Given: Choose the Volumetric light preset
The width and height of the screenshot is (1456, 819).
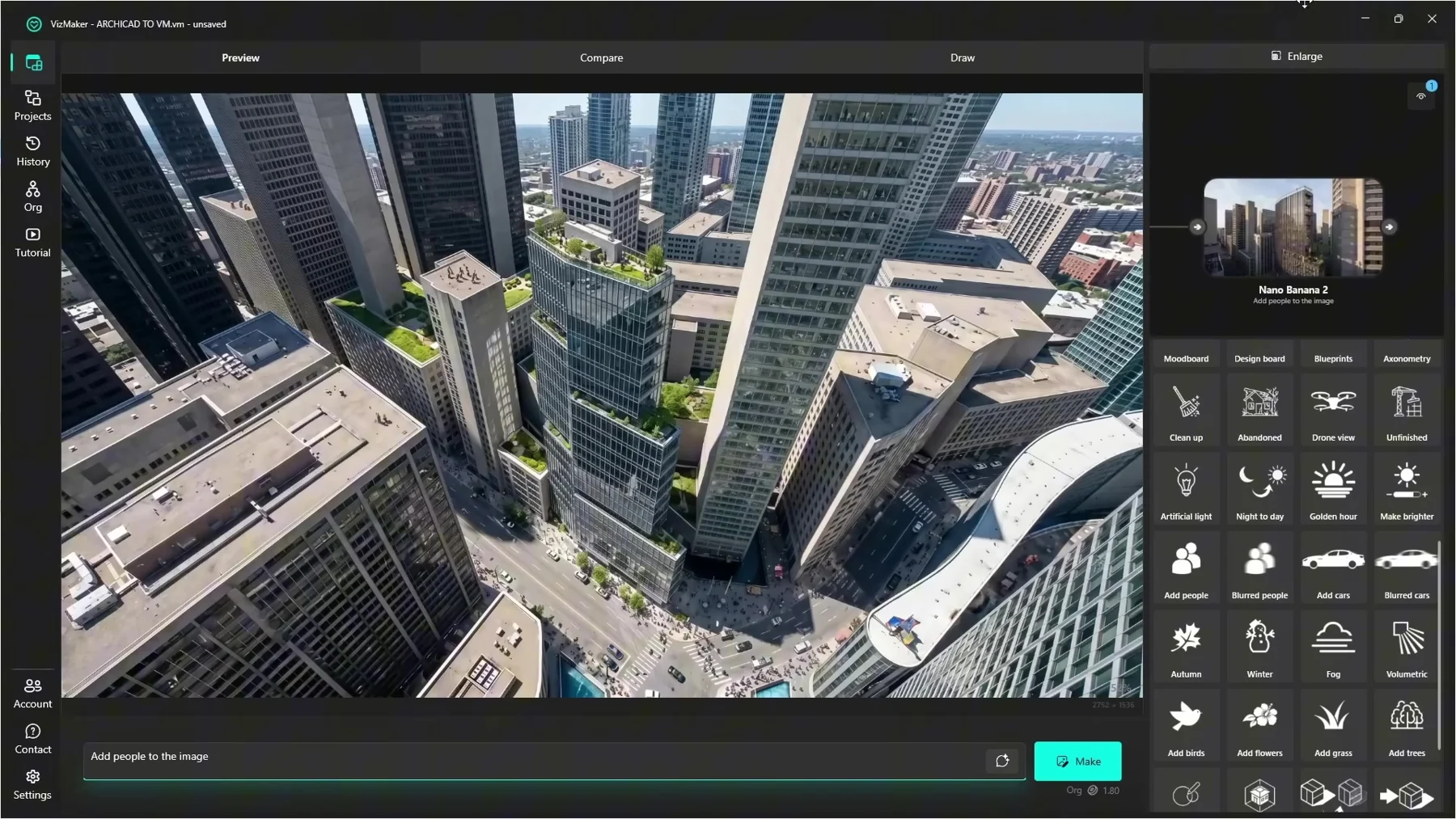Looking at the screenshot, I should (x=1407, y=647).
